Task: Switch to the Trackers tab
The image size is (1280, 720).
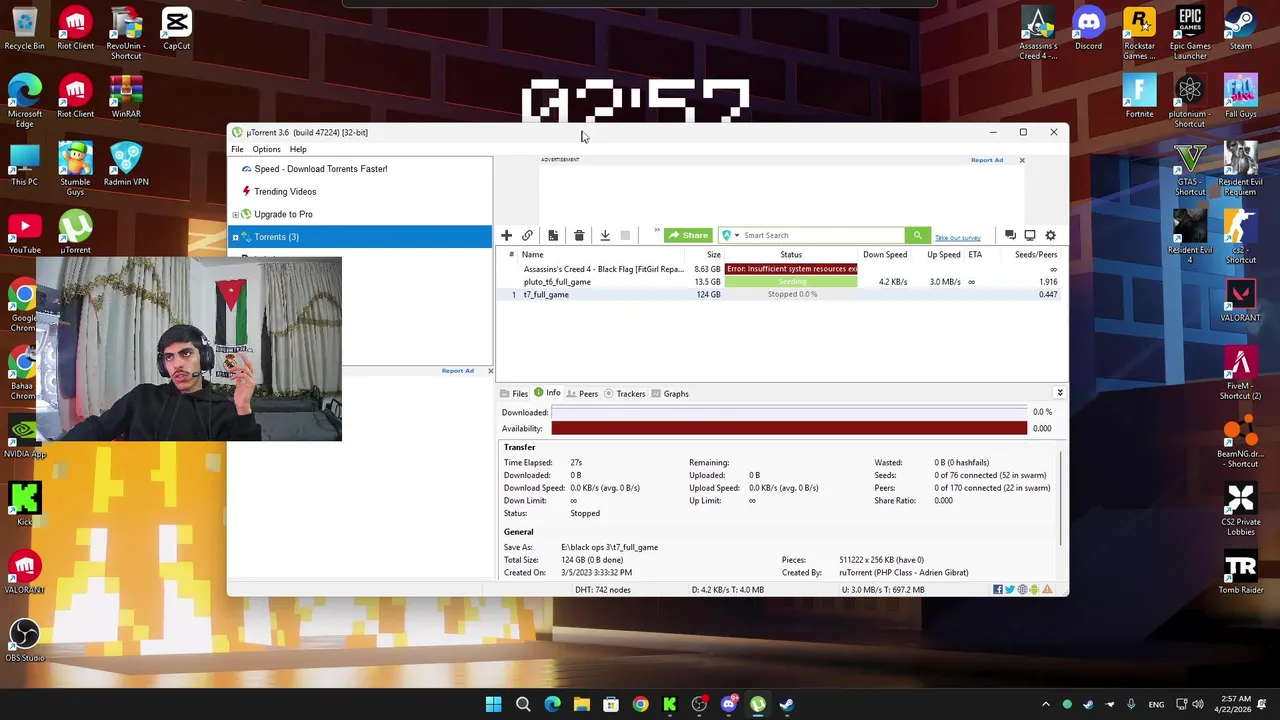Action: [624, 394]
